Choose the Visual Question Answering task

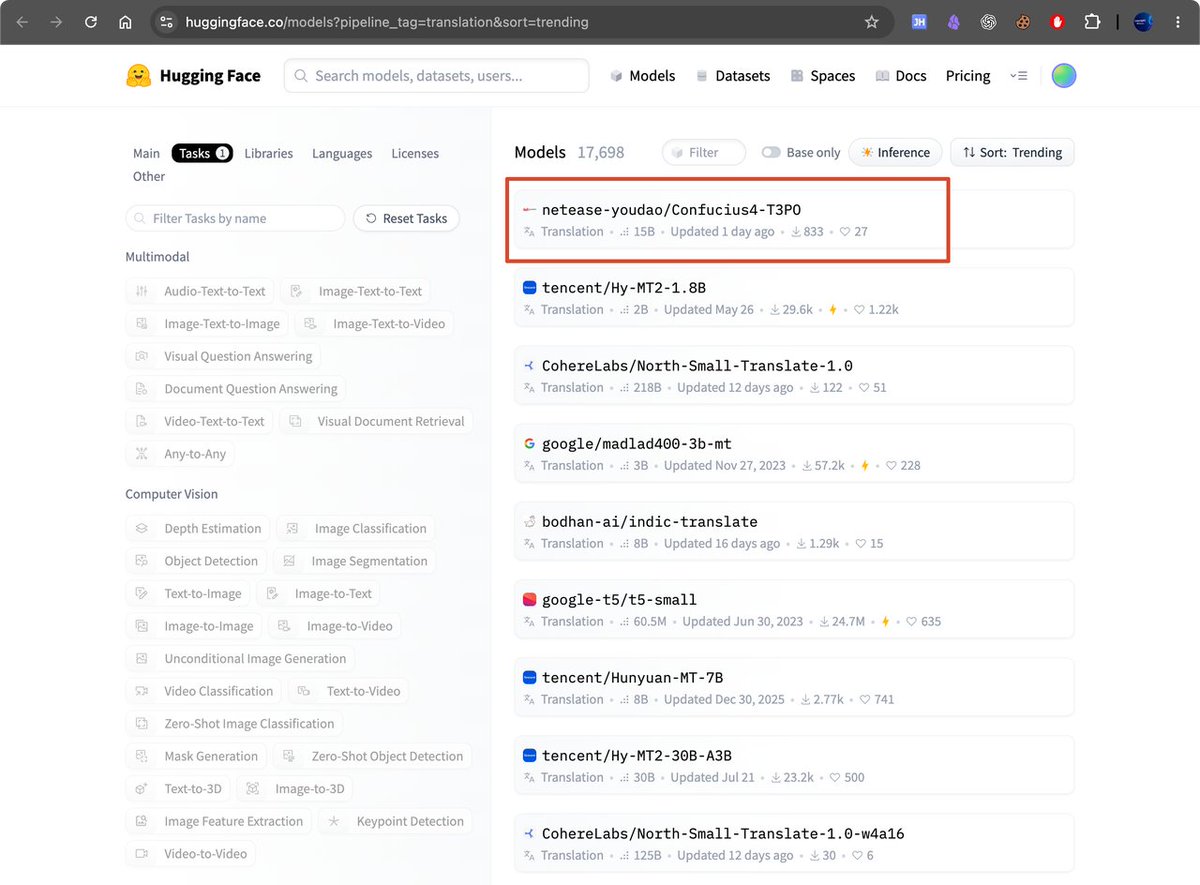click(x=224, y=356)
